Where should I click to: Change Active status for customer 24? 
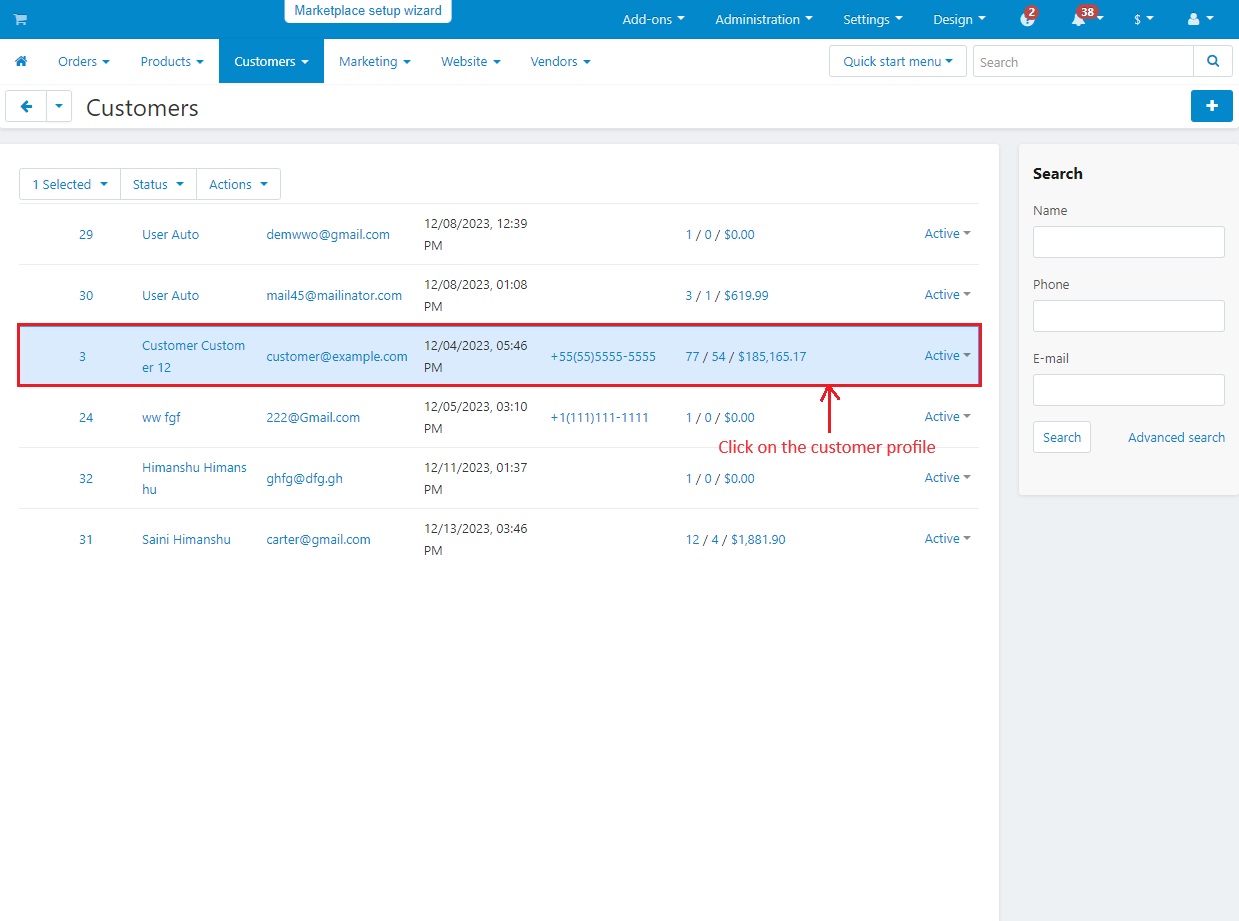coord(947,416)
